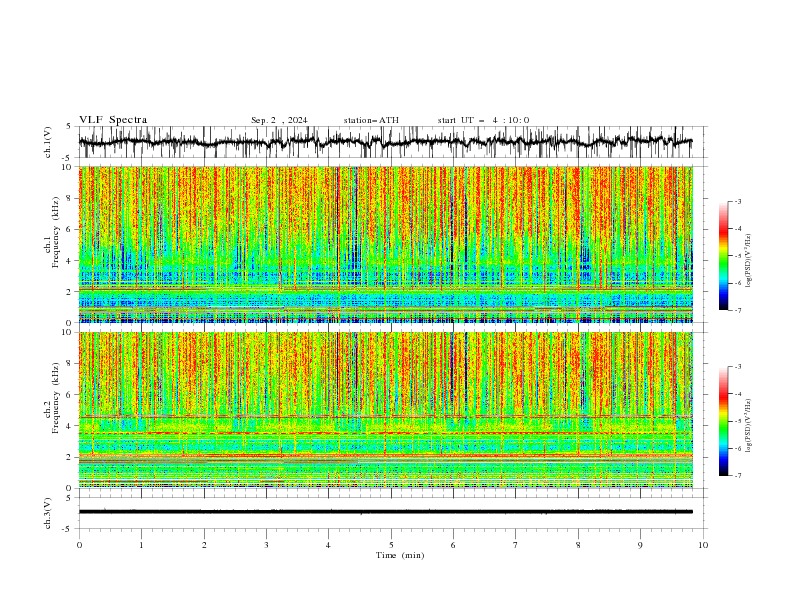Click time-axis tick label "1"
Viewport: 792px width, 612px height.
click(x=141, y=545)
